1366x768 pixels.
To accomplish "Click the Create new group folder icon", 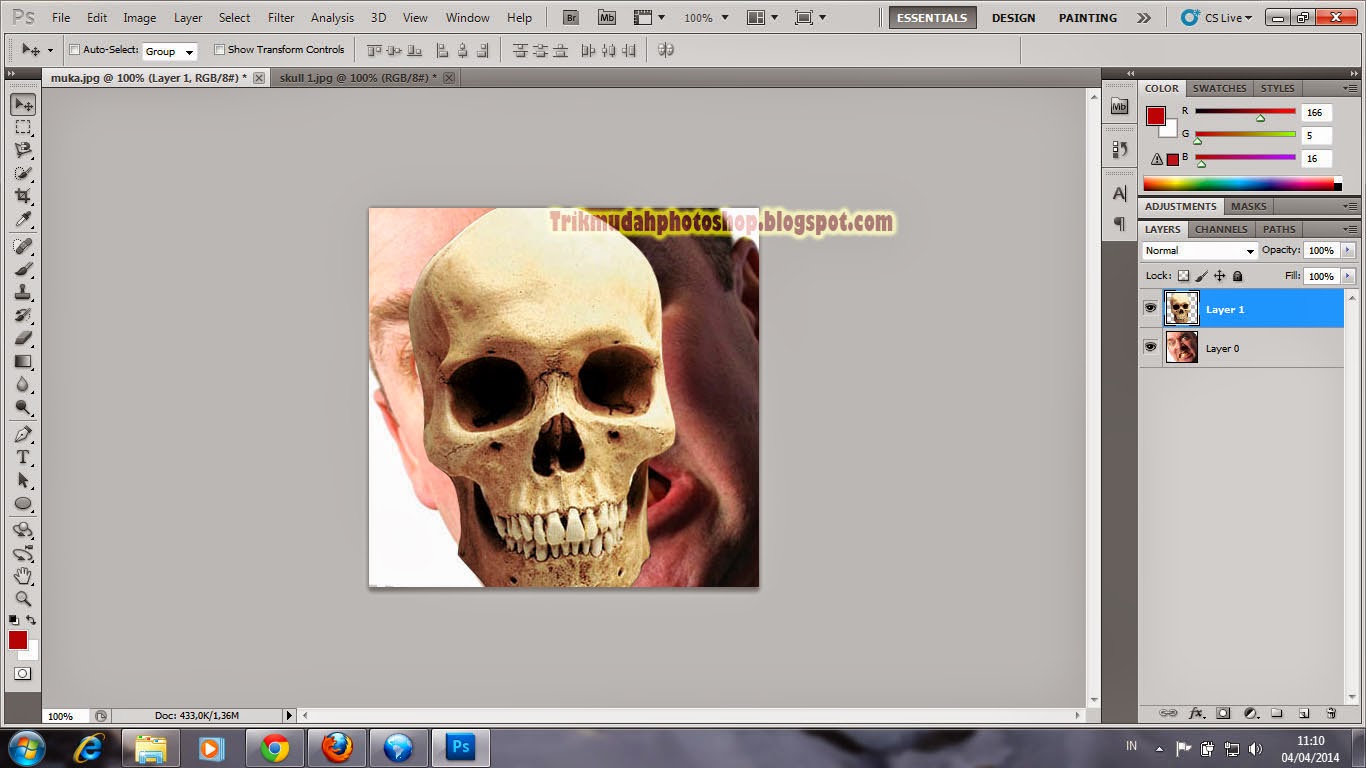I will (1277, 713).
